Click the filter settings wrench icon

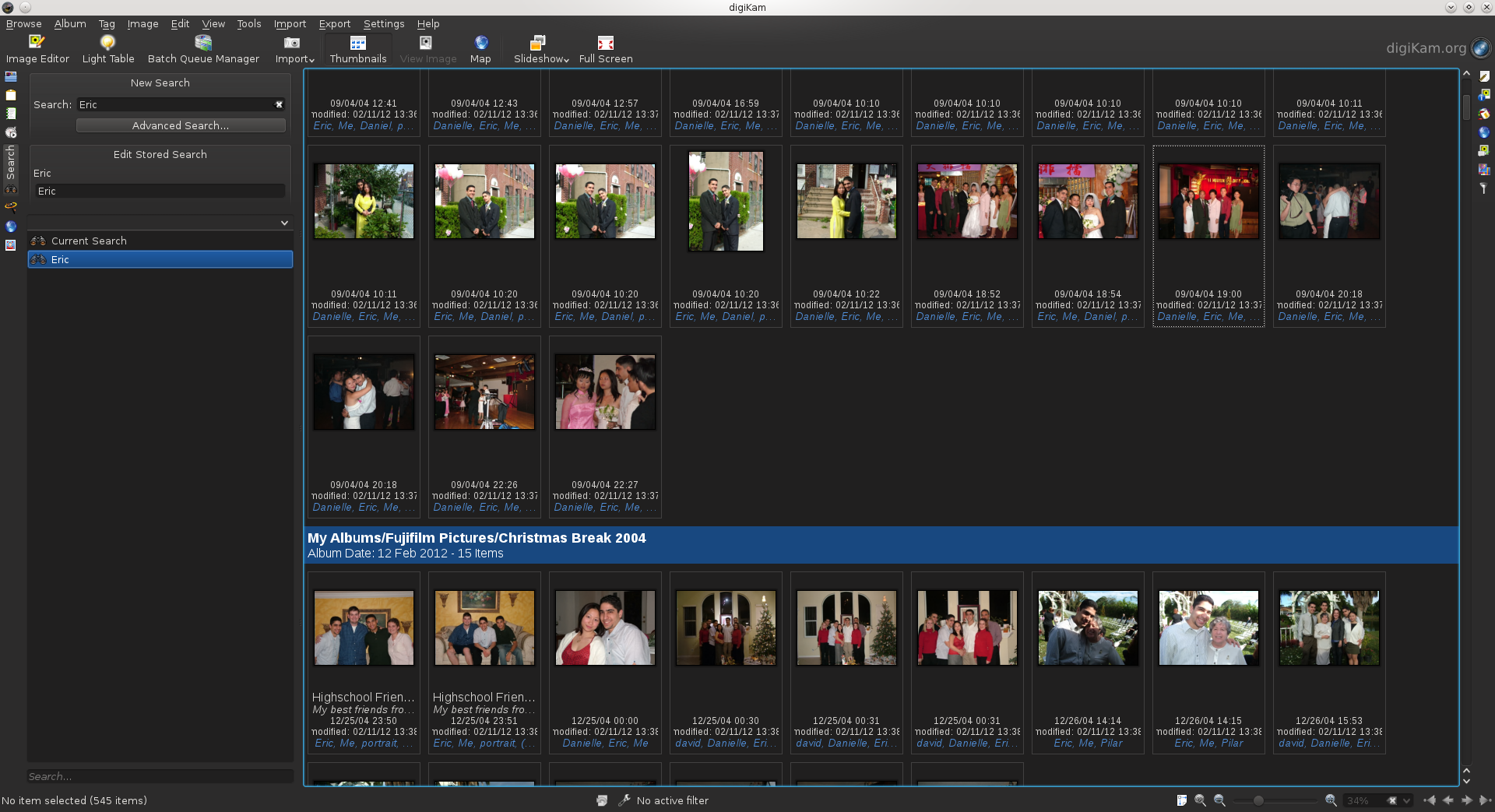coord(624,800)
